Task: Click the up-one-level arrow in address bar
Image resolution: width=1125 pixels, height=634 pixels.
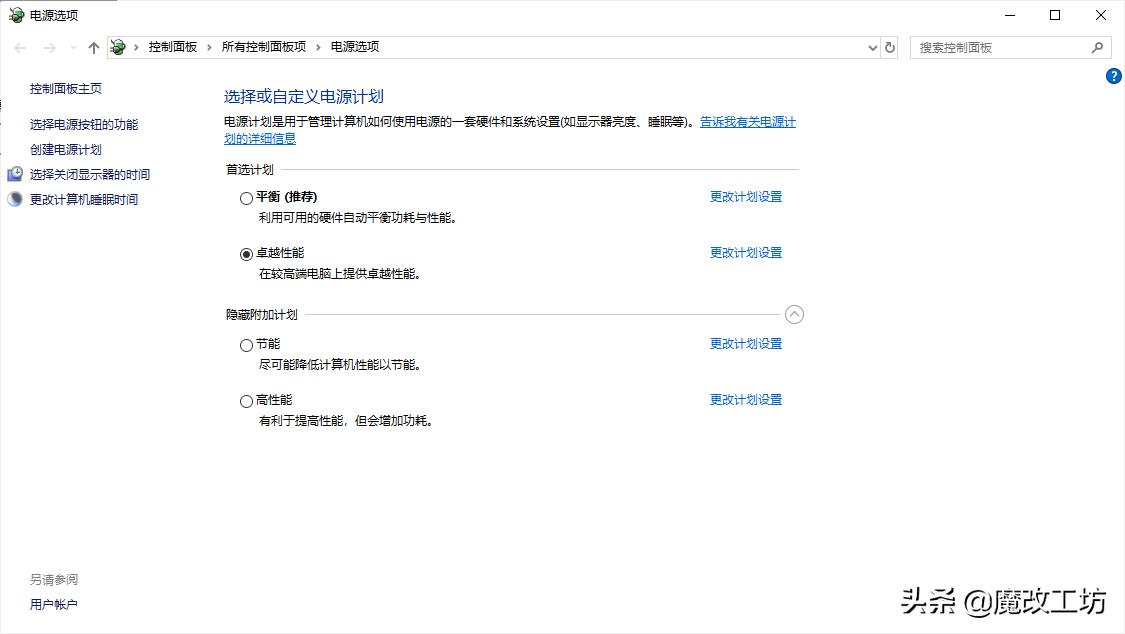Action: 93,46
